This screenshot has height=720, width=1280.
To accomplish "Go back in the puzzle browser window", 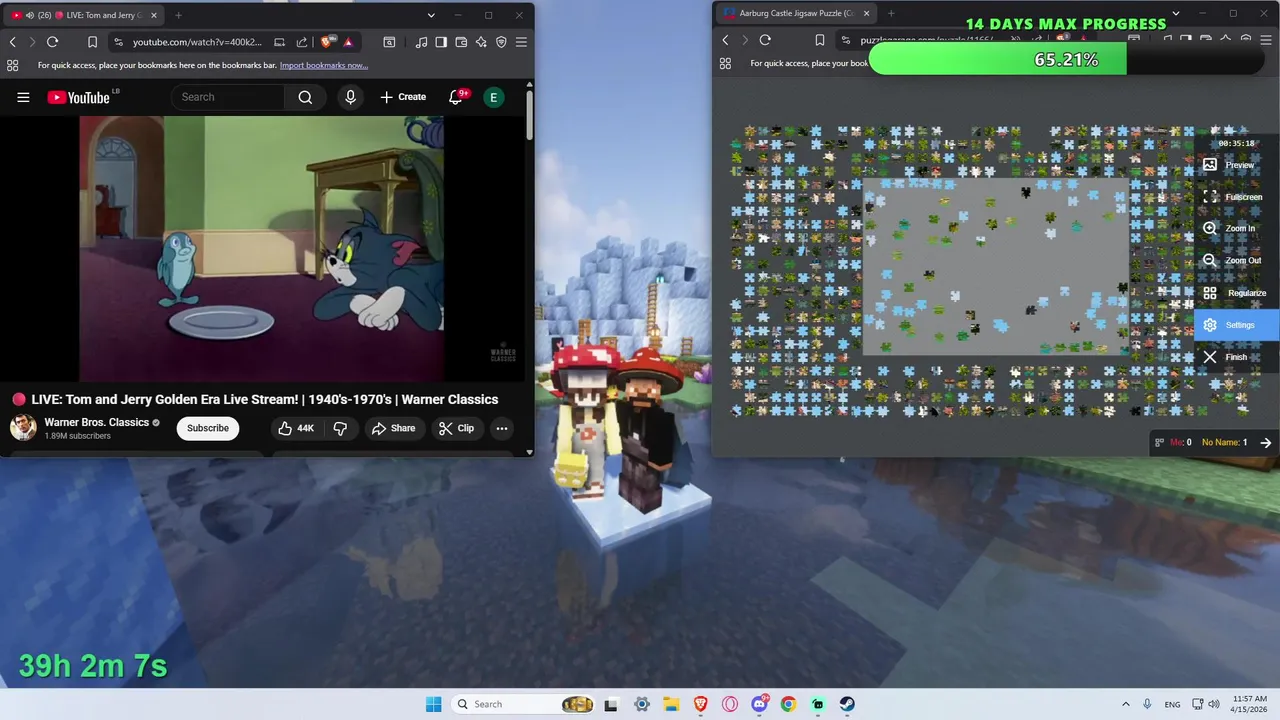I will [x=725, y=40].
